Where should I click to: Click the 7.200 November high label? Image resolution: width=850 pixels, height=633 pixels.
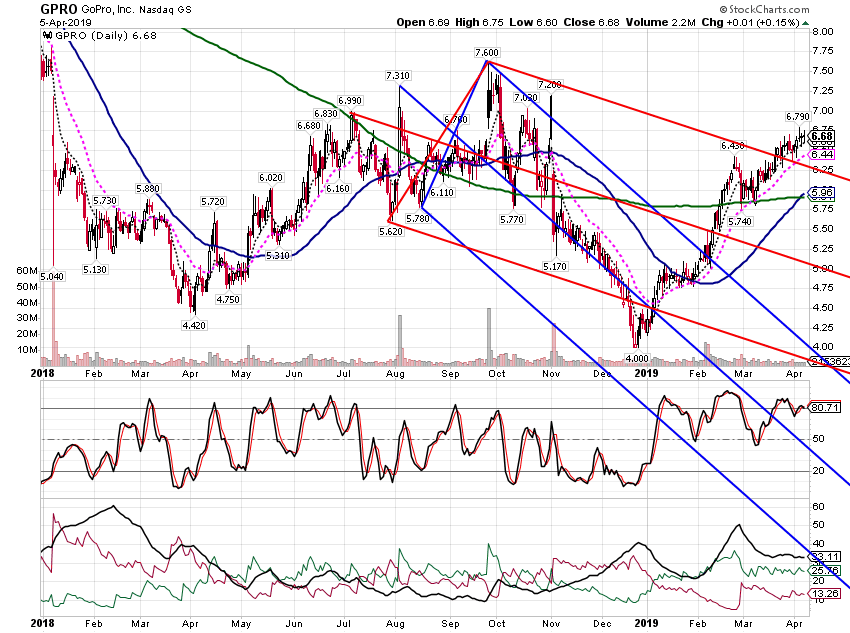coord(550,85)
